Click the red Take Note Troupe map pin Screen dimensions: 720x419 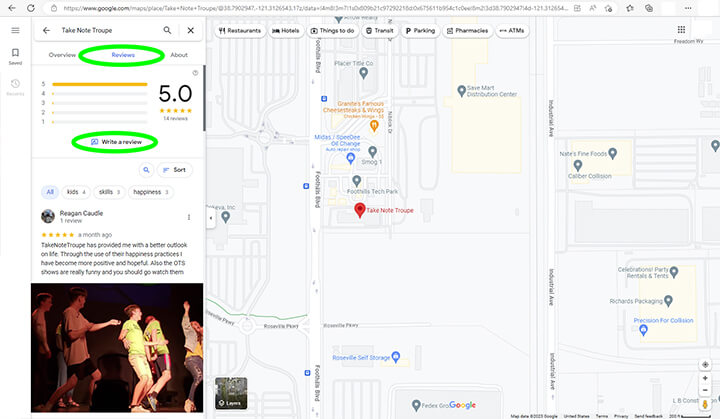pos(360,210)
